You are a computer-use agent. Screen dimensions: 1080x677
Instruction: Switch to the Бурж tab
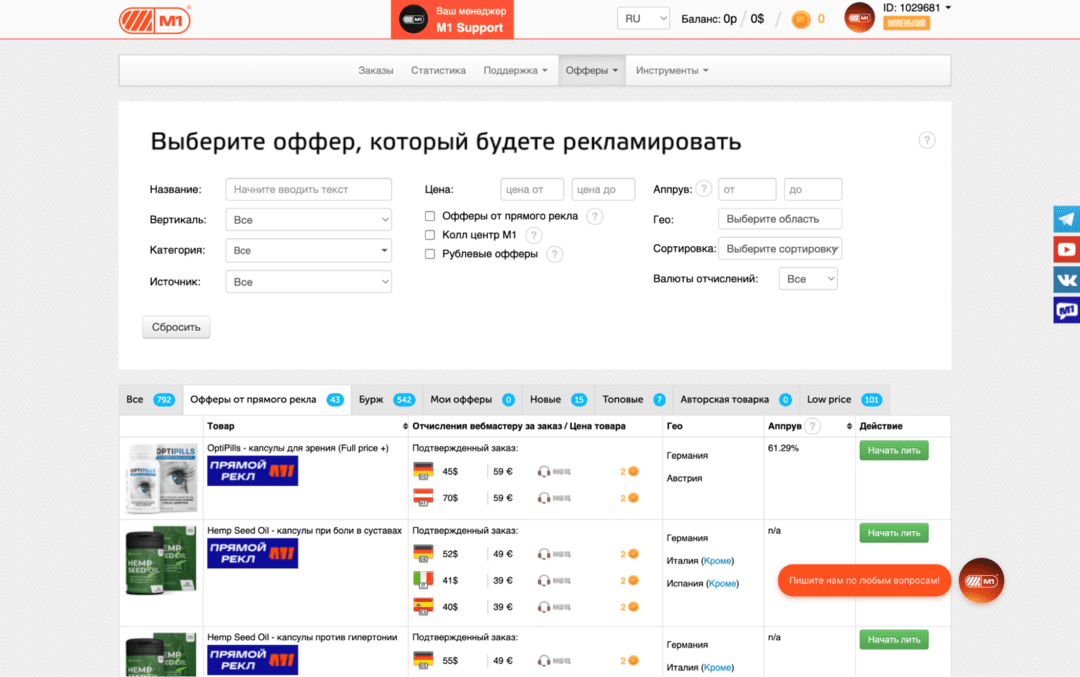tap(386, 399)
